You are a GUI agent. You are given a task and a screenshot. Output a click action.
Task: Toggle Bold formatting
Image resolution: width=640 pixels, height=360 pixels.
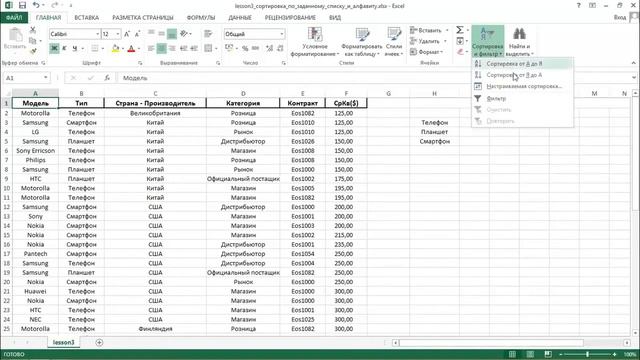coord(54,49)
